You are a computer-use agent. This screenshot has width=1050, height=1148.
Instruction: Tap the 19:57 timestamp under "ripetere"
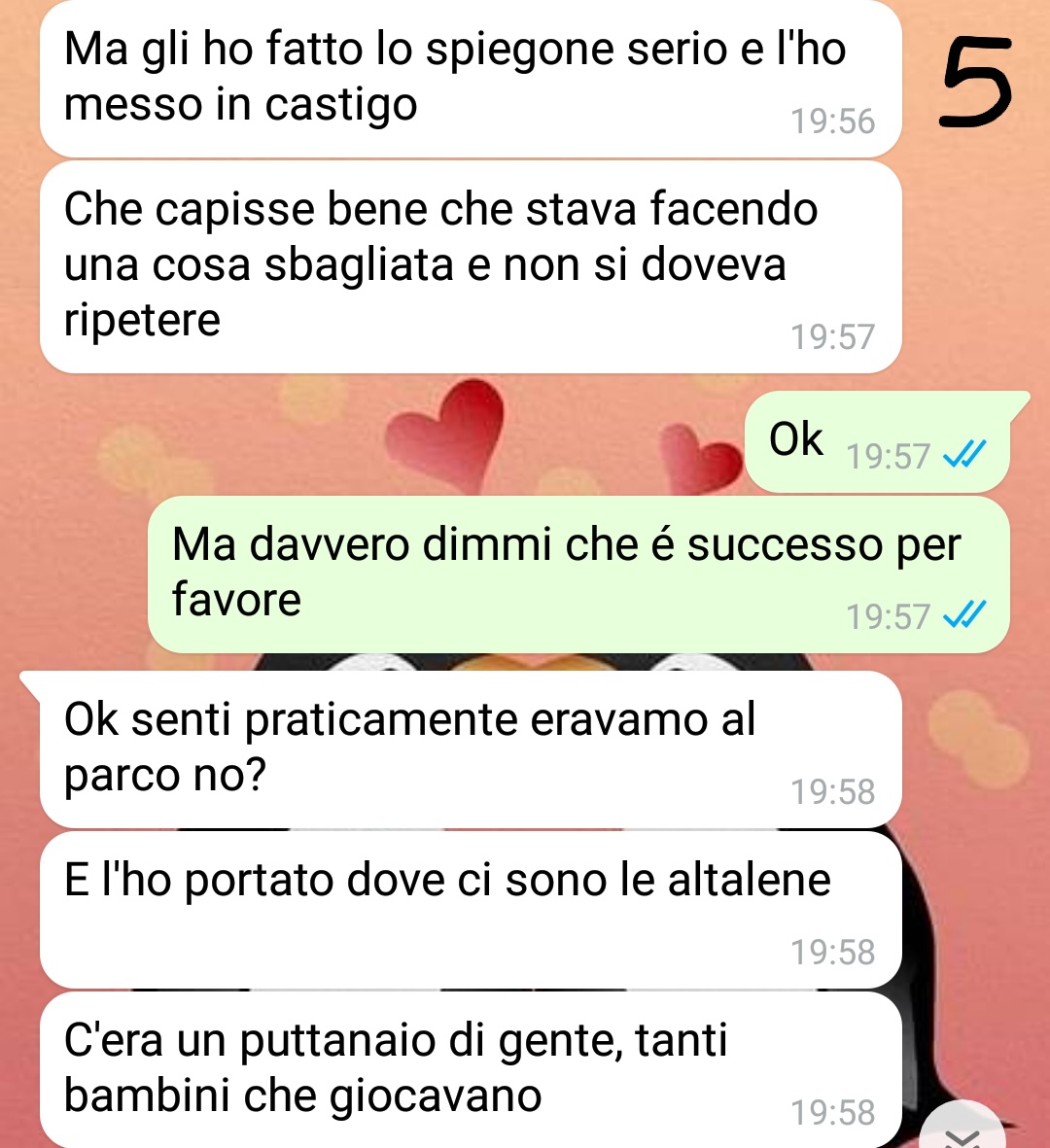[x=832, y=337]
